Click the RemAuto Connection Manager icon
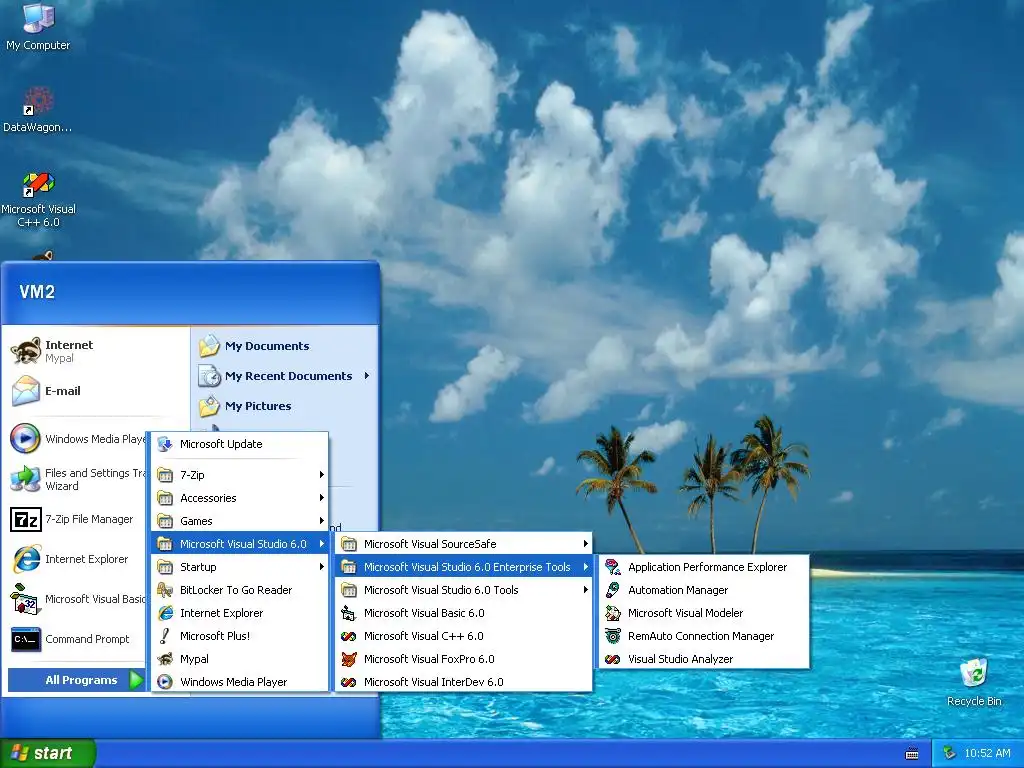This screenshot has height=768, width=1024. 613,635
